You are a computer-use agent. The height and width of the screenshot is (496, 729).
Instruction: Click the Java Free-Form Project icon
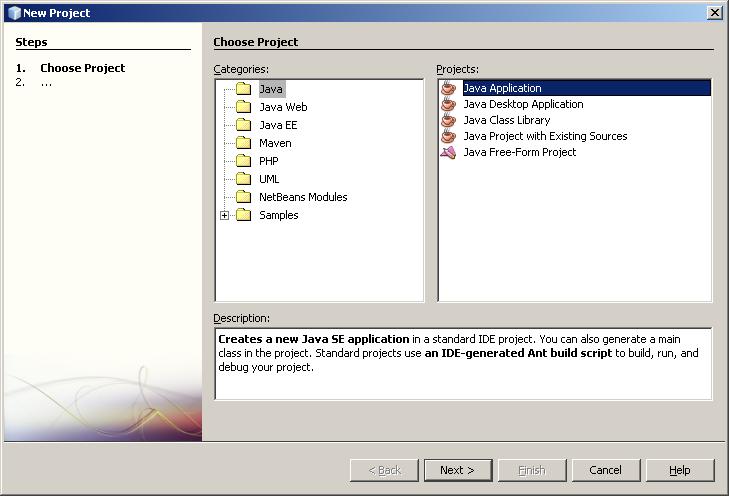(x=448, y=152)
